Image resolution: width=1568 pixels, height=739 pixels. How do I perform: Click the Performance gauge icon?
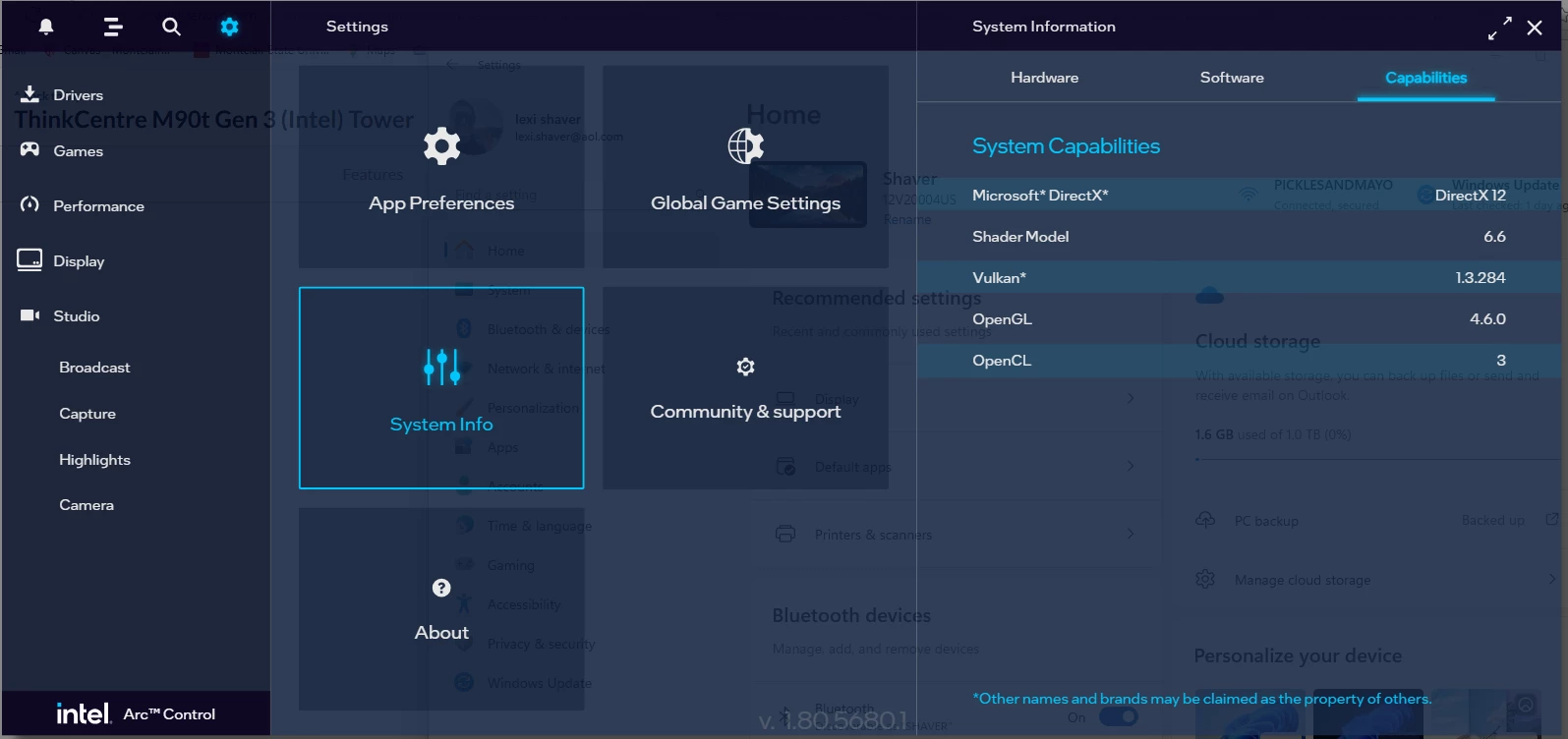coord(30,204)
